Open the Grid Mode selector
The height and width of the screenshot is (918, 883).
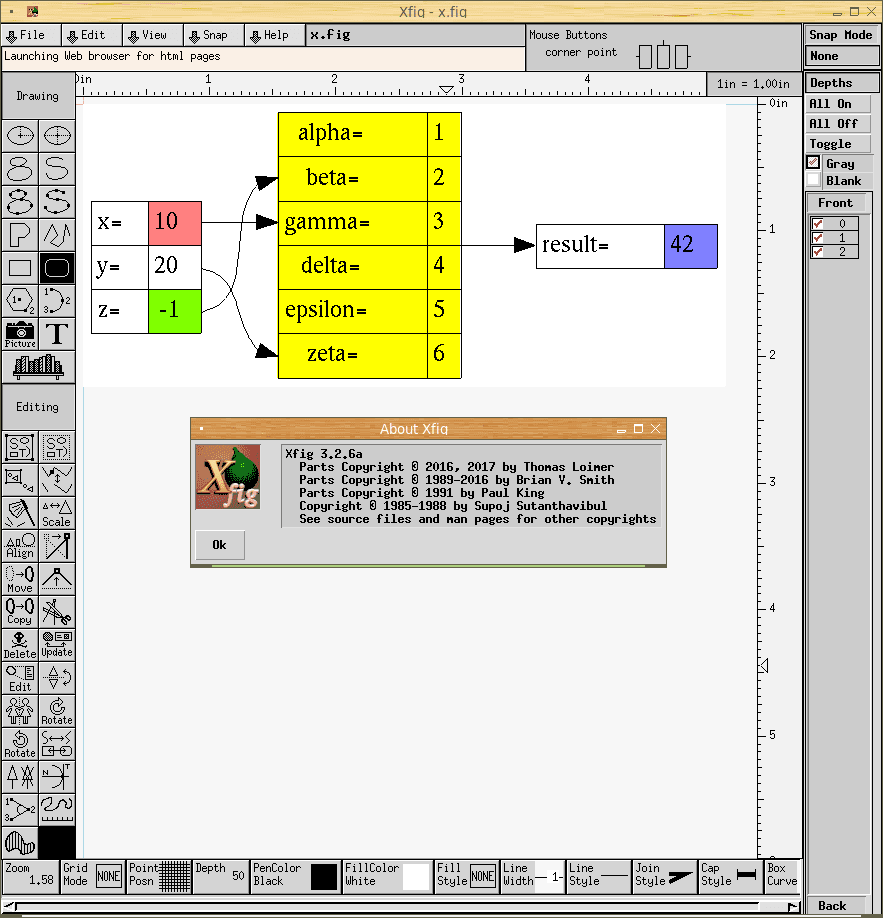(x=93, y=876)
